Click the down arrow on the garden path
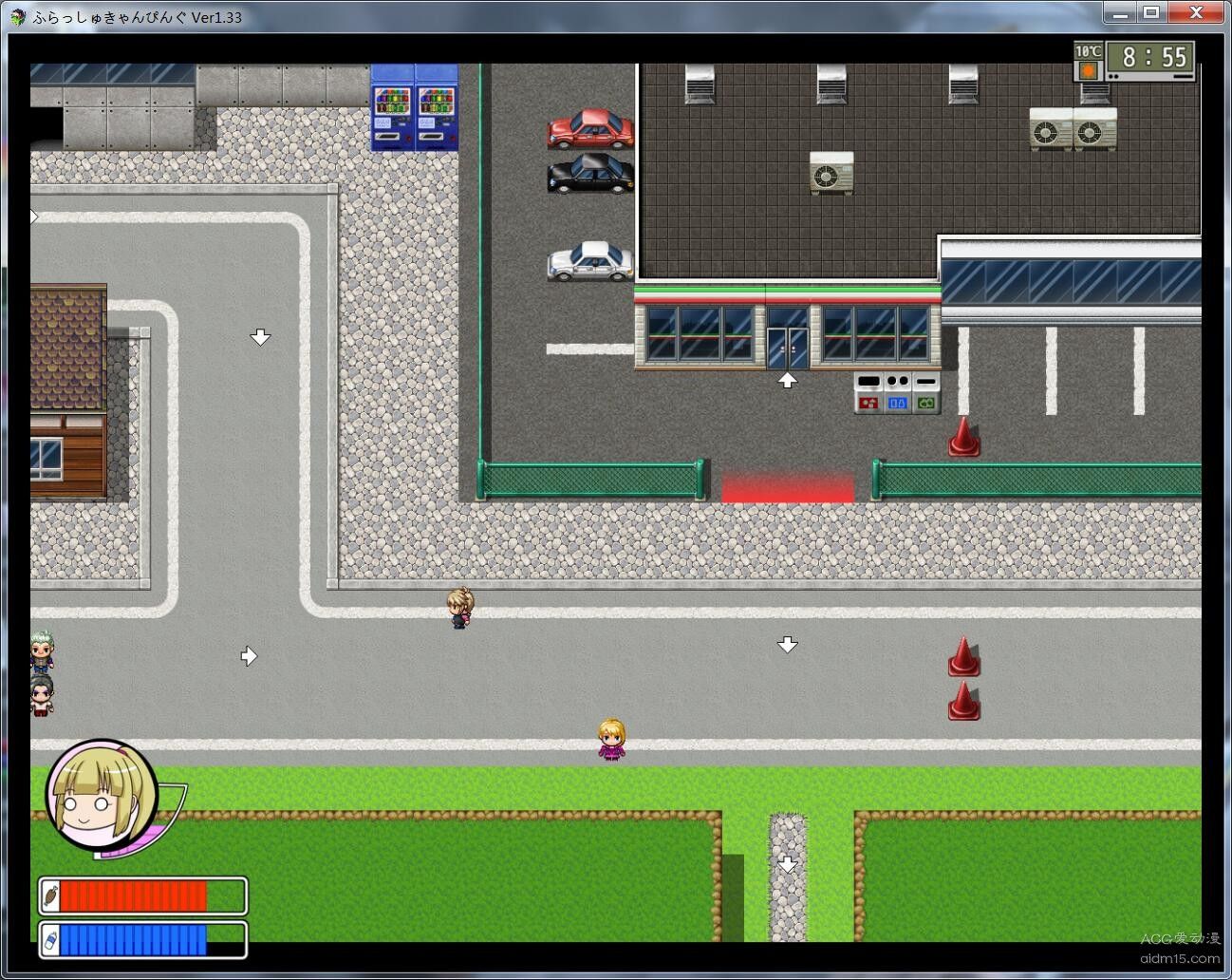The width and height of the screenshot is (1232, 980). pyautogui.click(x=787, y=864)
